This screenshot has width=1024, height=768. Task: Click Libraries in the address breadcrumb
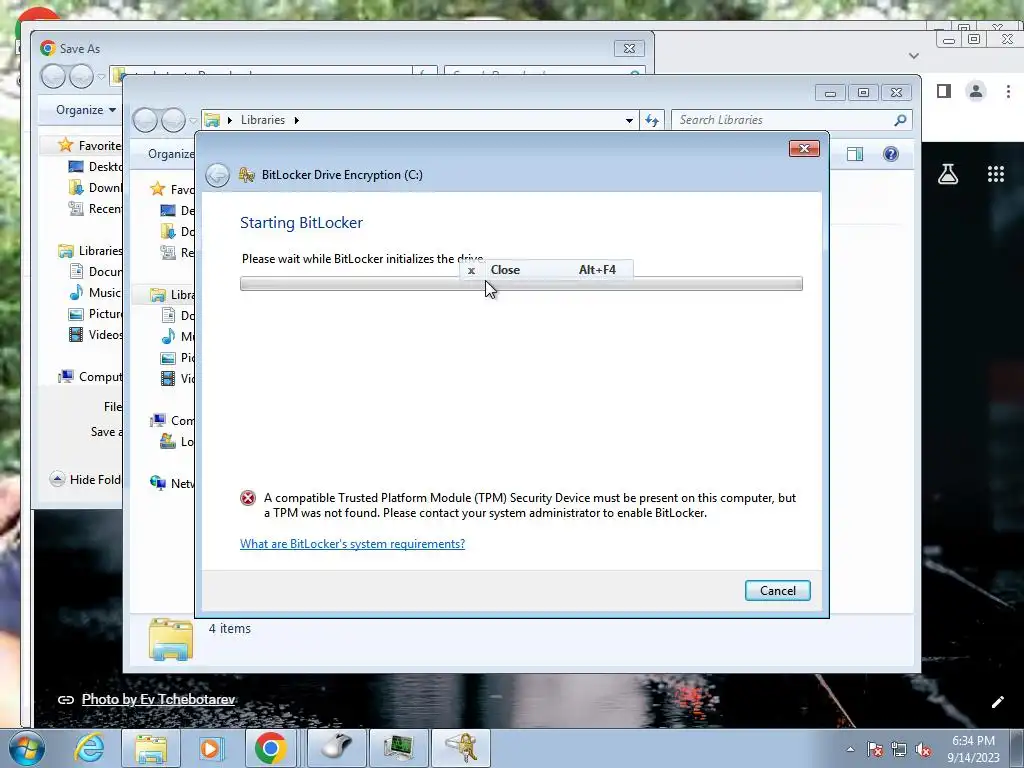click(x=263, y=120)
